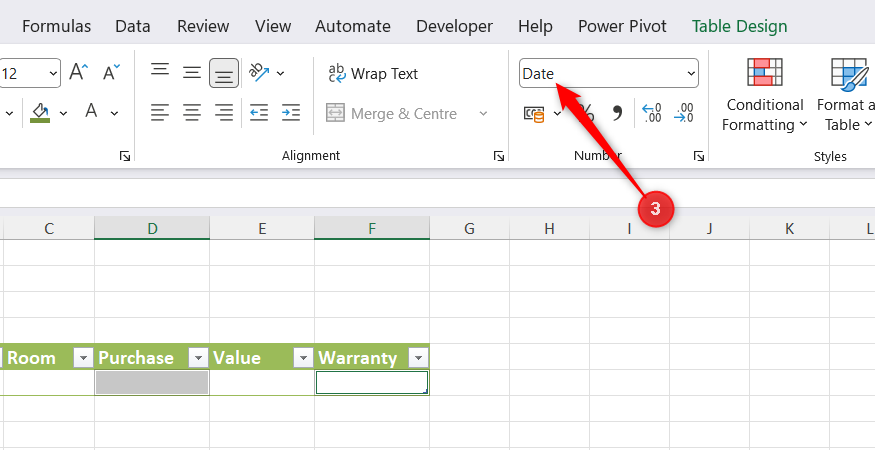The height and width of the screenshot is (450, 875).
Task: Toggle Wrap Text
Action: tap(373, 74)
